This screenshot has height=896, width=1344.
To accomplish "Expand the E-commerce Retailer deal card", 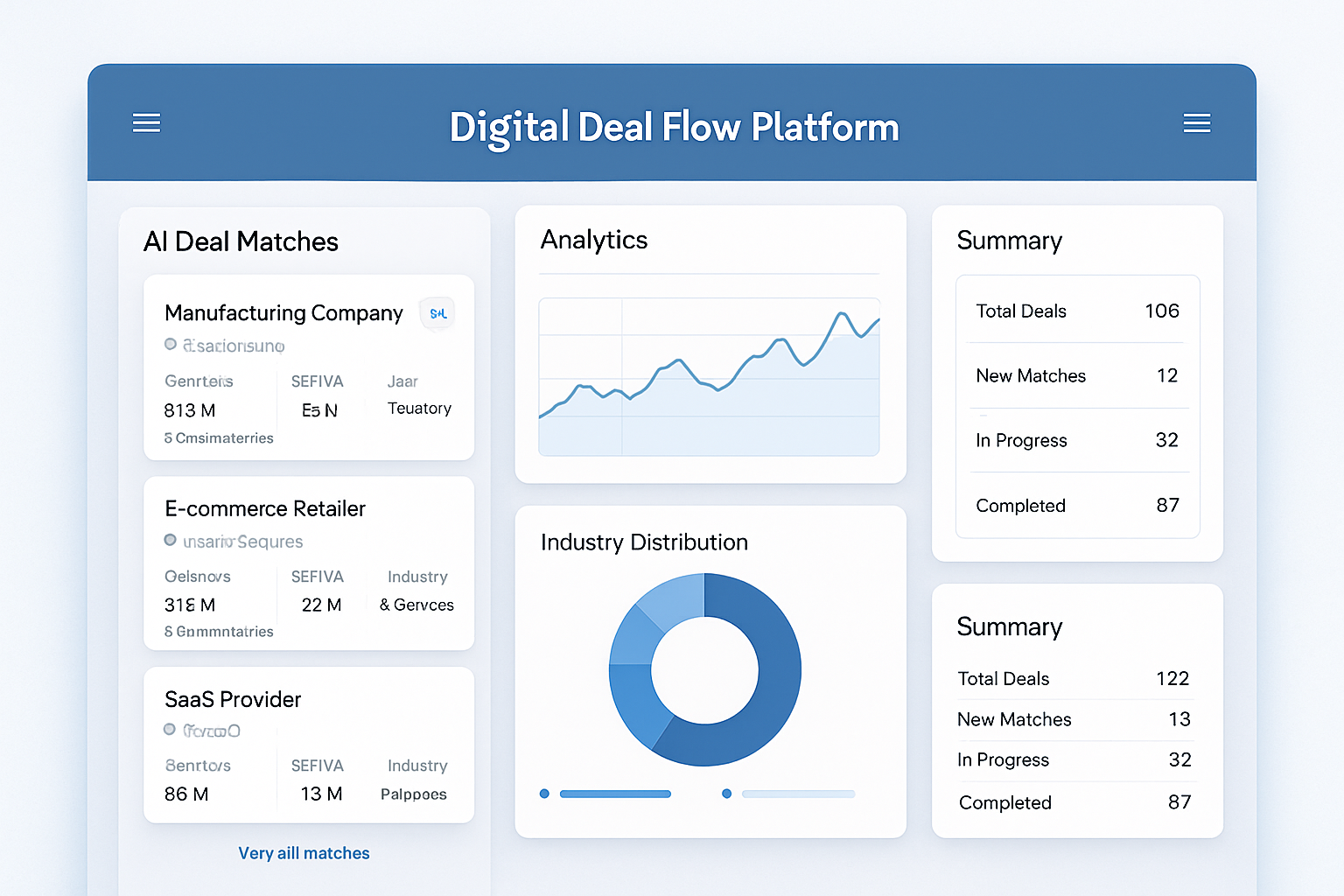I will click(x=308, y=563).
